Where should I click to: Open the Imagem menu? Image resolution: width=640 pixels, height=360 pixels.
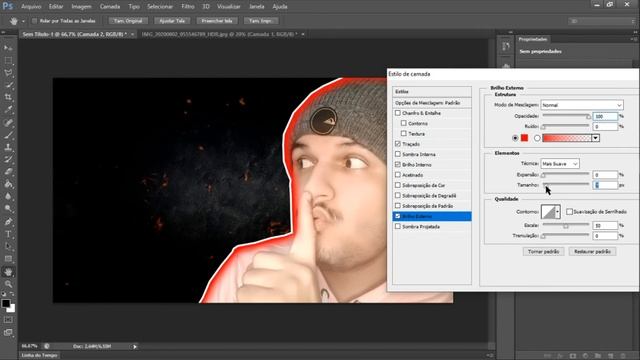81,7
